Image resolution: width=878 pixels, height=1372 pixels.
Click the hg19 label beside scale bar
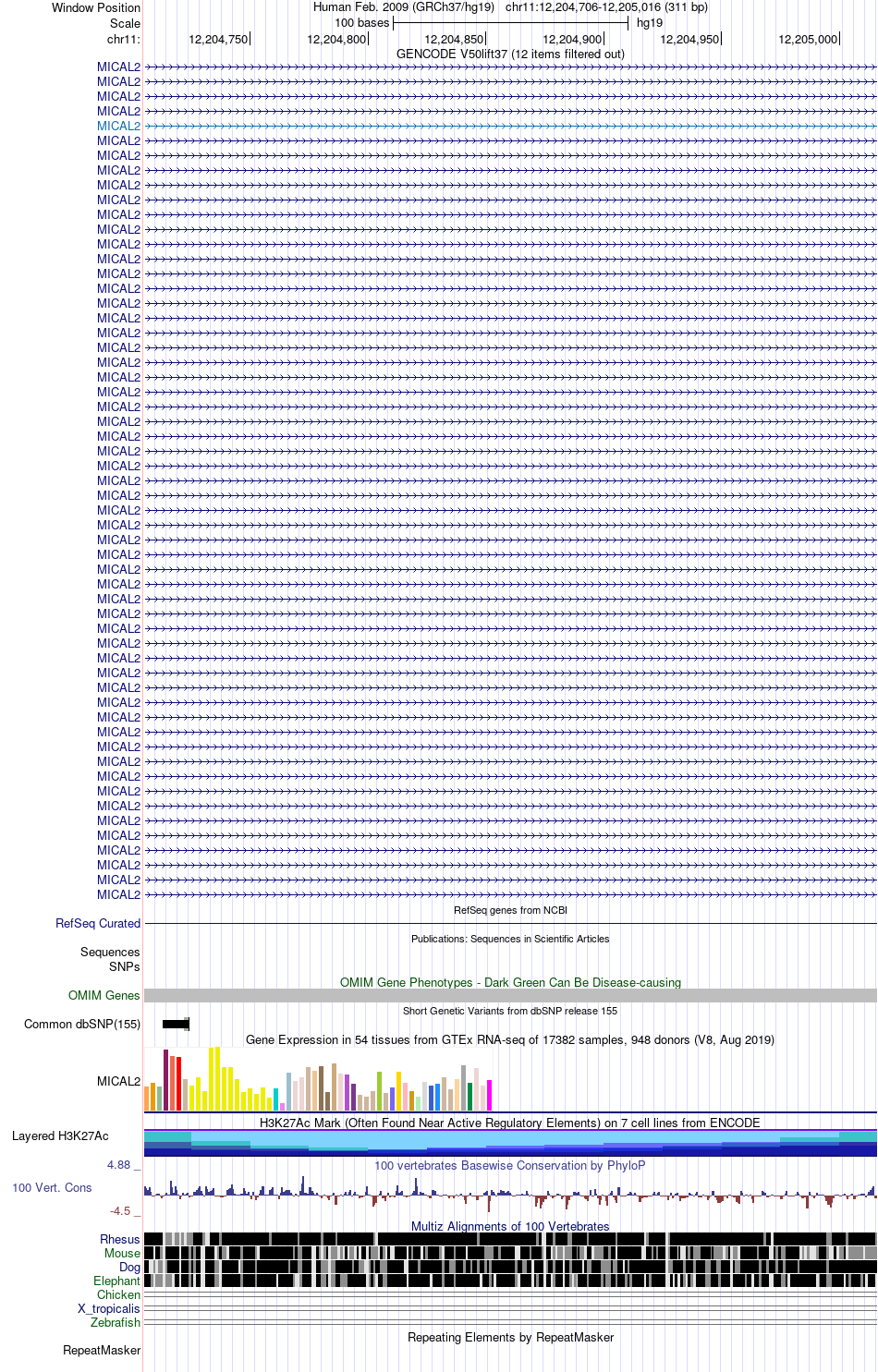(x=650, y=22)
